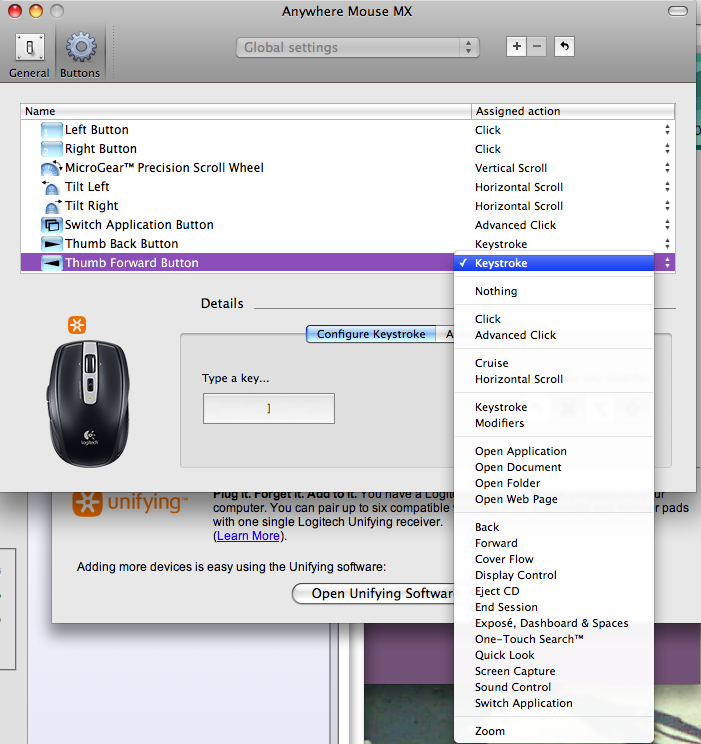Choose Open Application from the menu
Screen dimensions: 701x744
coord(554,451)
